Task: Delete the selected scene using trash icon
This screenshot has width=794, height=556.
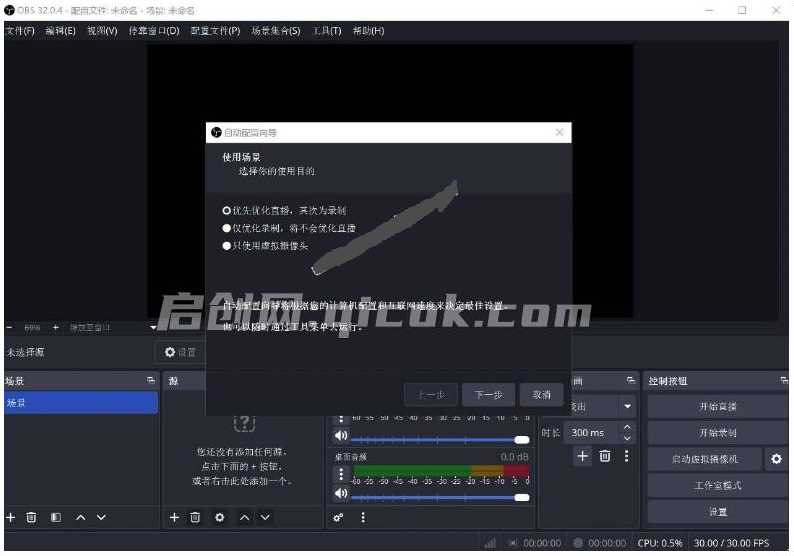Action: [x=31, y=518]
